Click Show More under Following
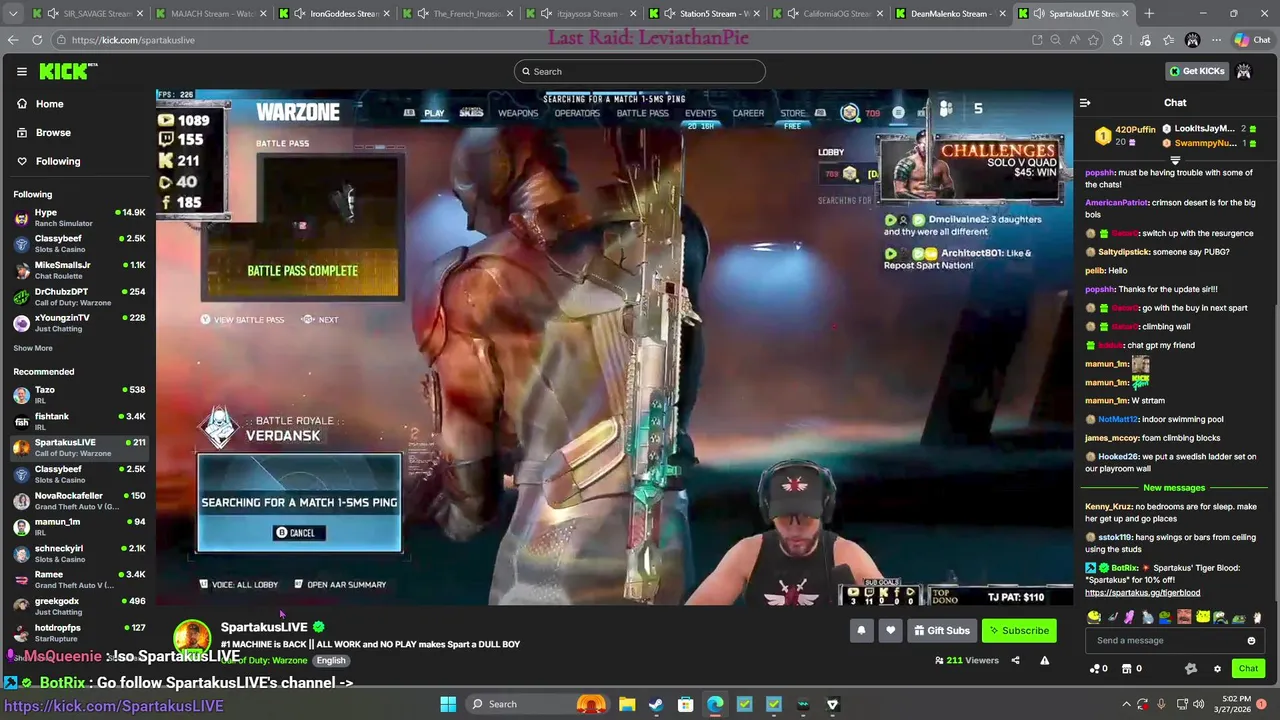1280x720 pixels. coord(33,348)
